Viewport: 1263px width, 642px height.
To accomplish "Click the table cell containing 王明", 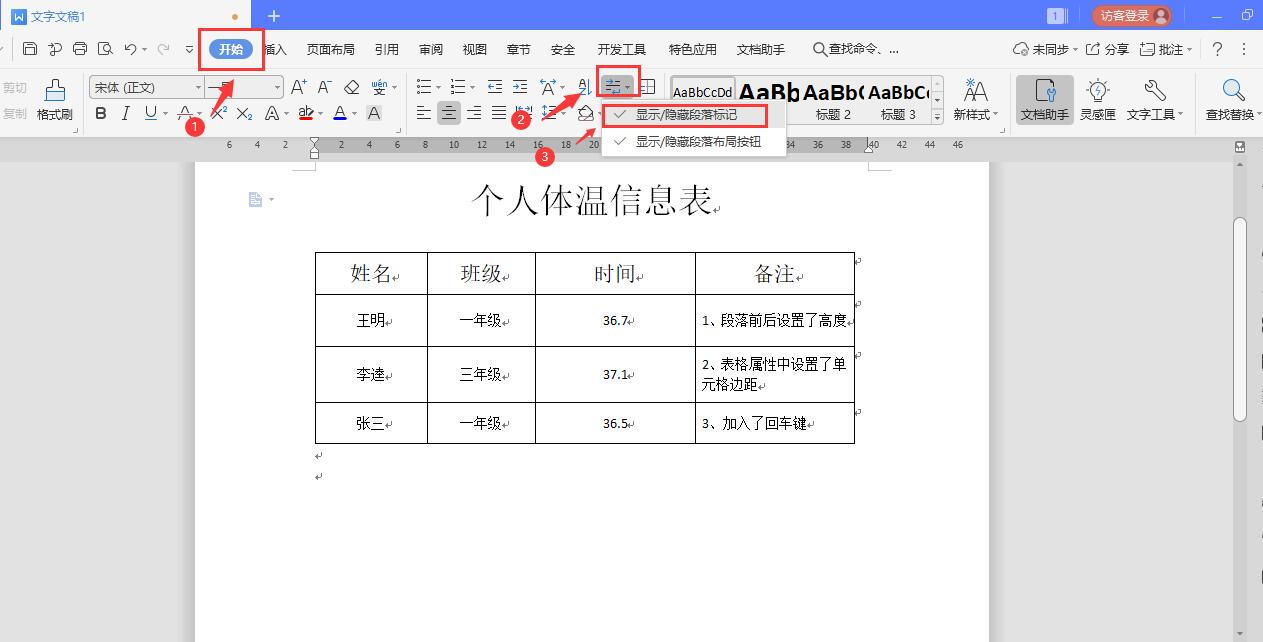I will 371,321.
